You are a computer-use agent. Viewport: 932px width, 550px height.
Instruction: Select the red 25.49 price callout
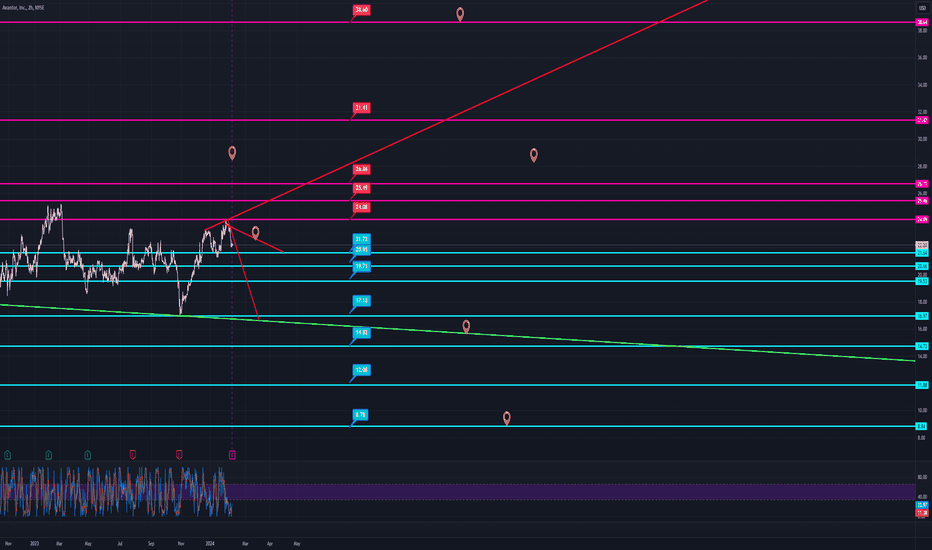pos(361,188)
